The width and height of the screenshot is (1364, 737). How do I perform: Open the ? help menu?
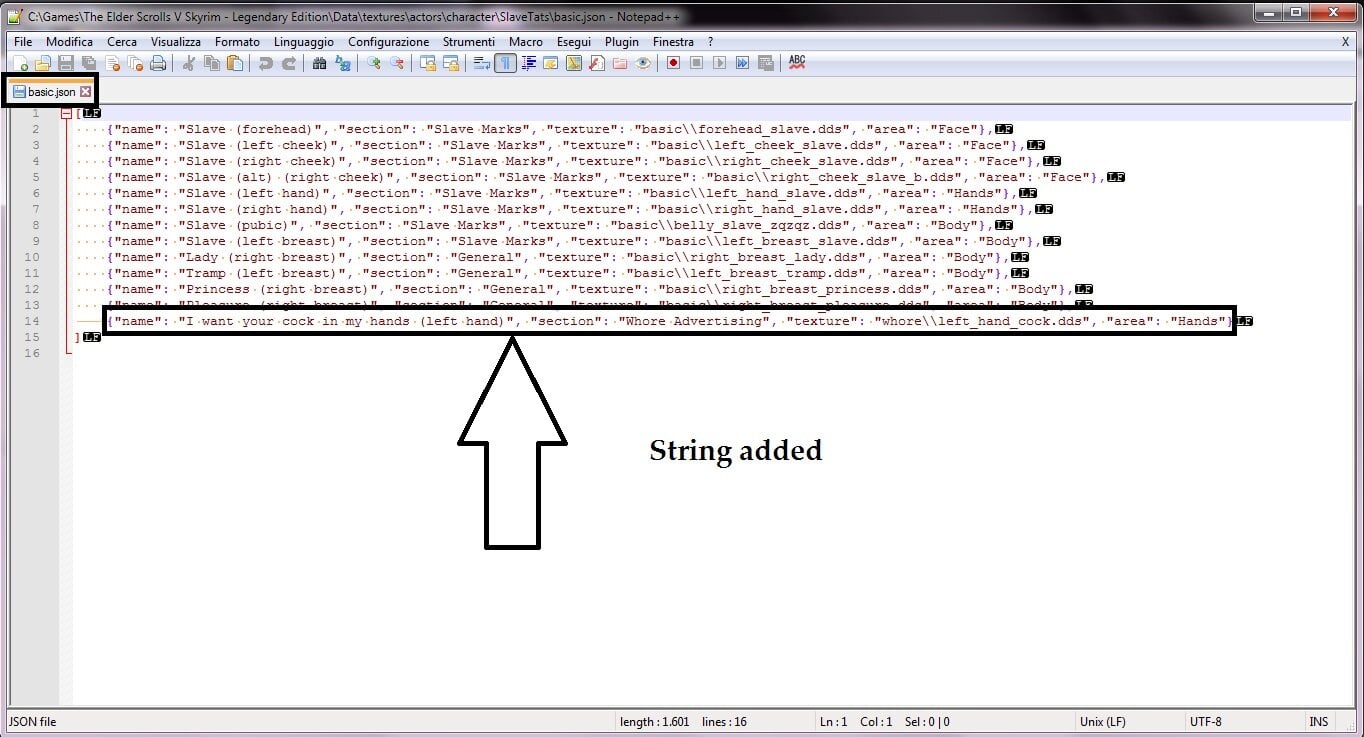(x=710, y=42)
